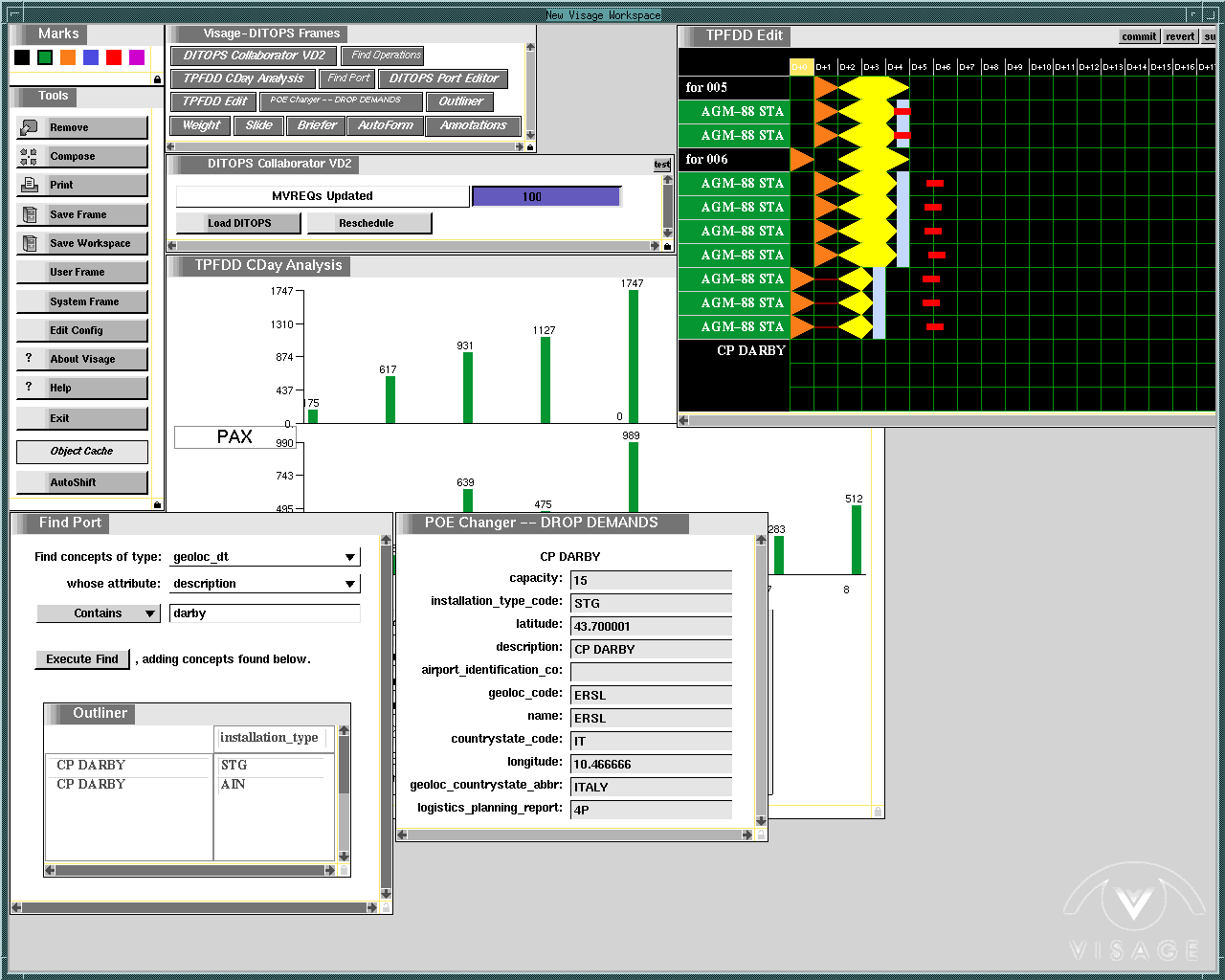Toggle the Find Port panel's corner lock

coord(386,906)
